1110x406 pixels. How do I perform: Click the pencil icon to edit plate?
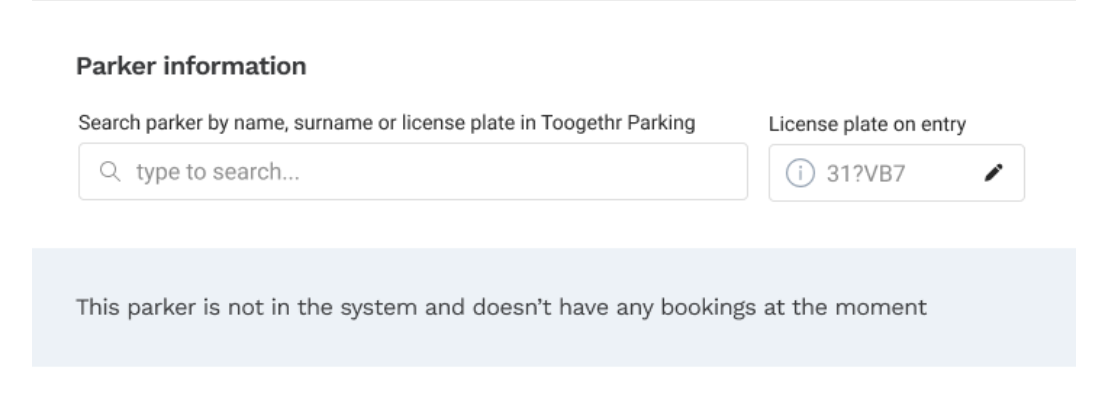[x=992, y=173]
